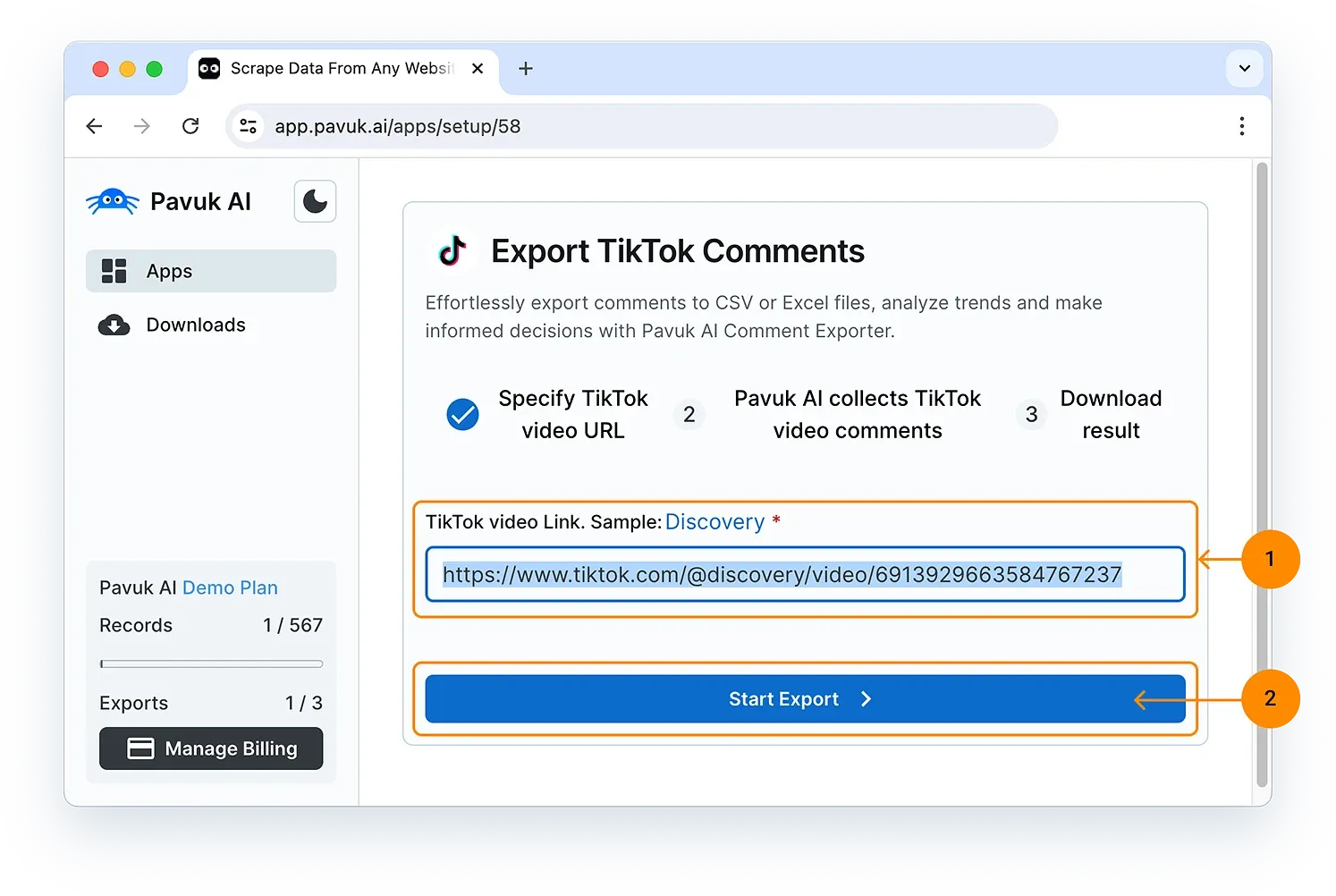Screen dimensions: 1336x896
Task: Click the 'Pavuk AI' brand name text
Action: (x=200, y=202)
